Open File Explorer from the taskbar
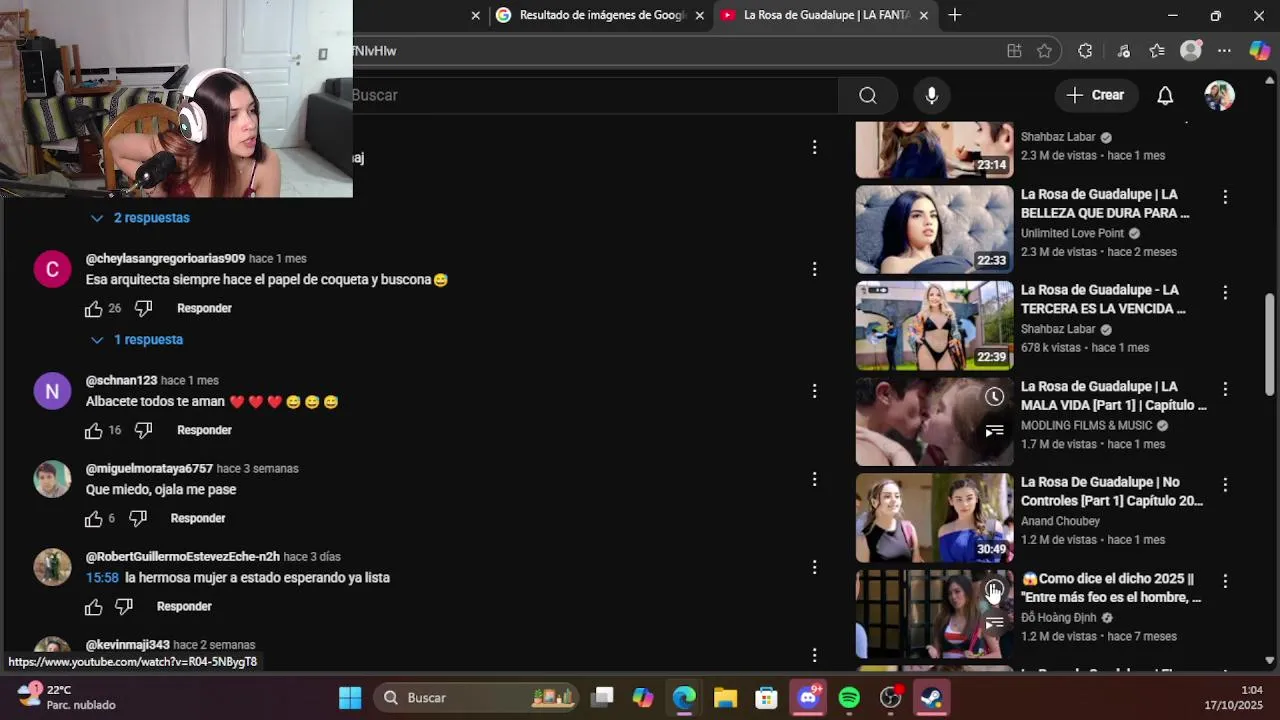 click(x=725, y=697)
